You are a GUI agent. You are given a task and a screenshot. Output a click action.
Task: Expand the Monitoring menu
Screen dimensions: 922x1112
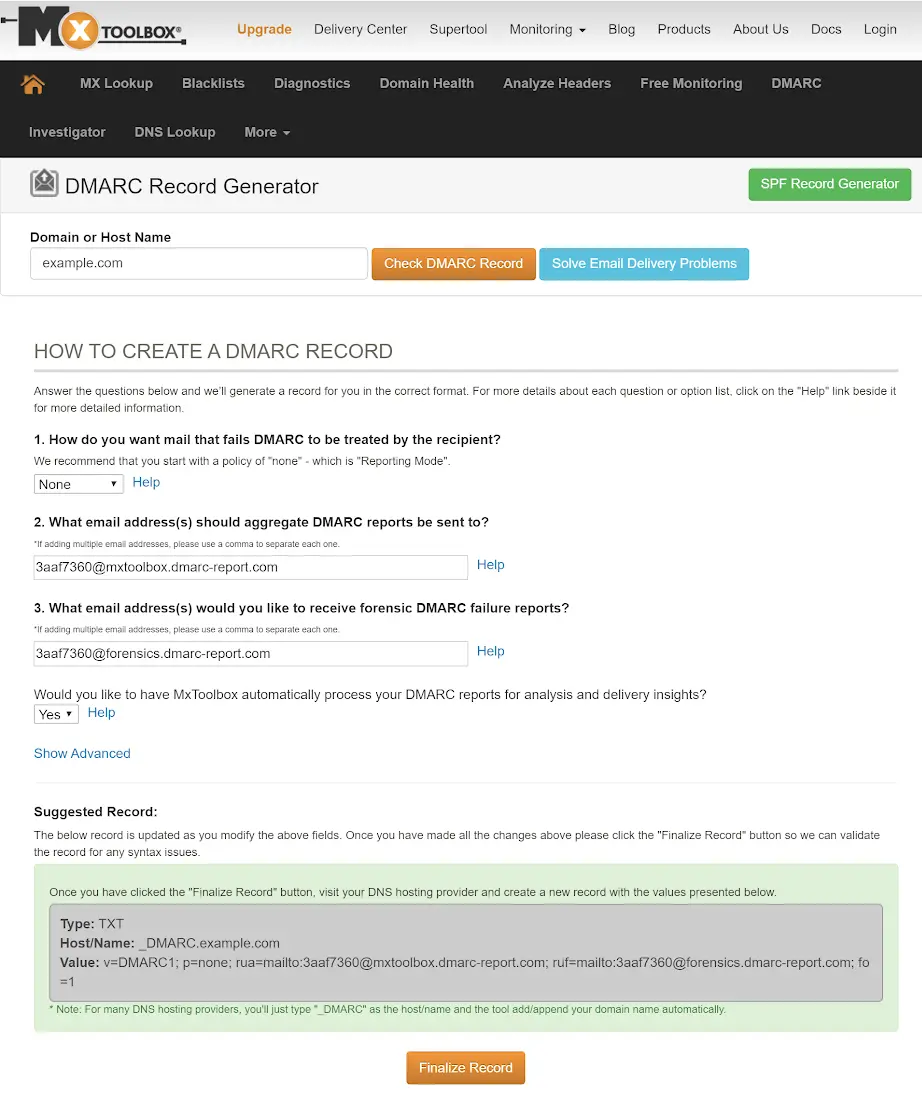[x=547, y=29]
